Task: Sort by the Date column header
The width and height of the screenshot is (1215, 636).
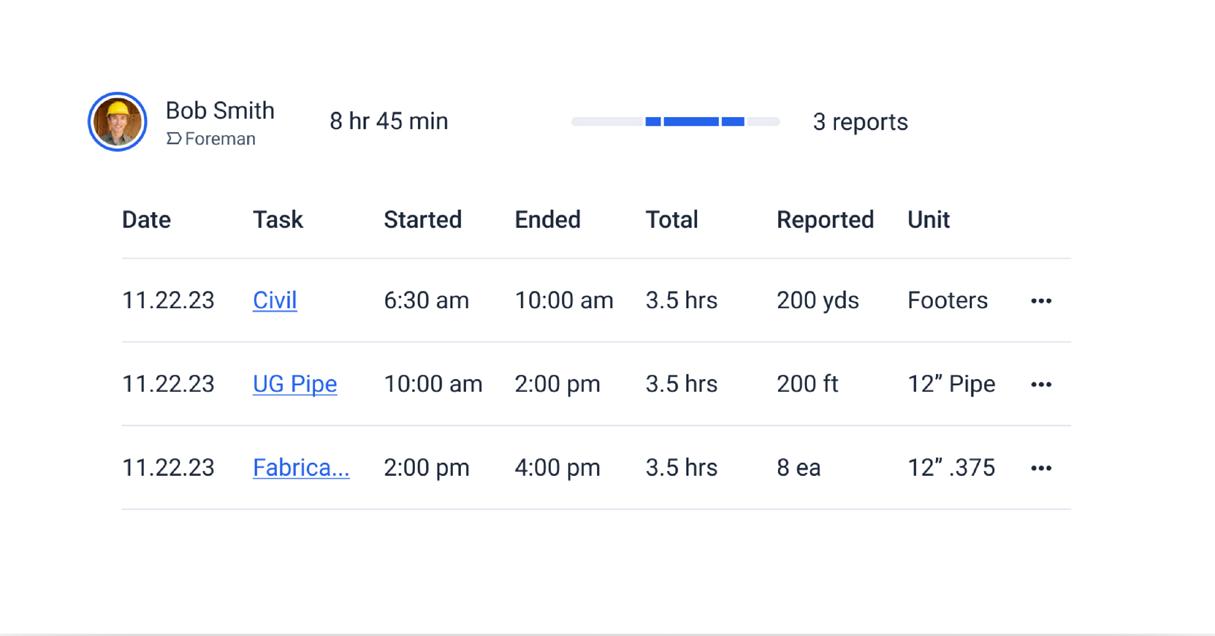Action: (146, 220)
